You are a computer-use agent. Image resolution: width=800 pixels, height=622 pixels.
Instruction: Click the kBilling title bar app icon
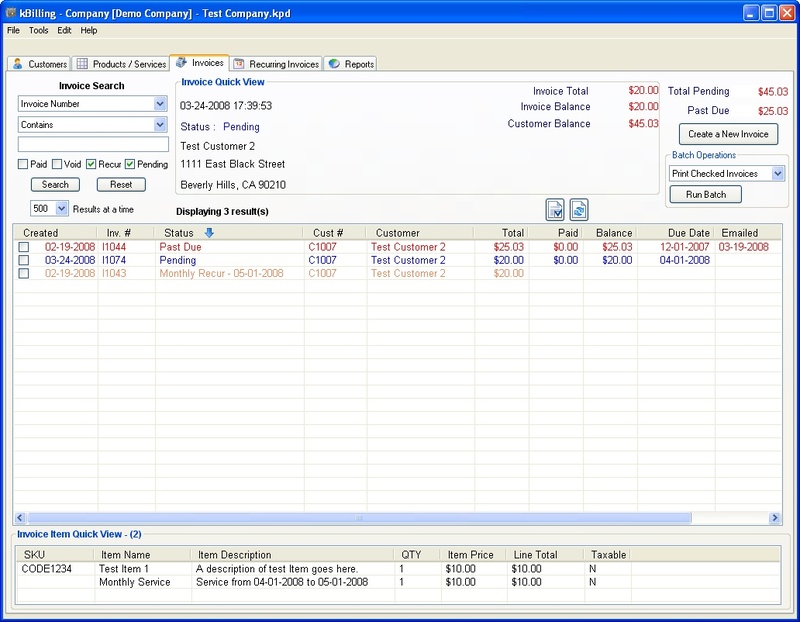point(11,13)
